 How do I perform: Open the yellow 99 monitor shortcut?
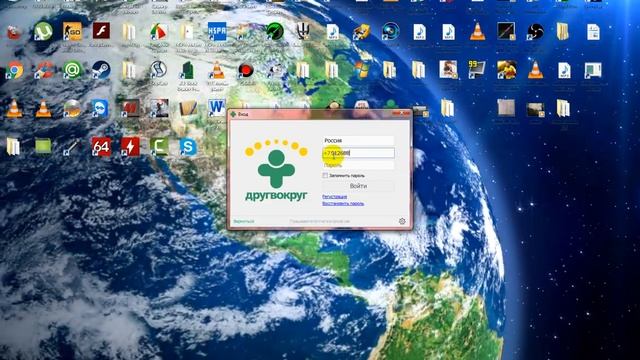click(x=477, y=70)
